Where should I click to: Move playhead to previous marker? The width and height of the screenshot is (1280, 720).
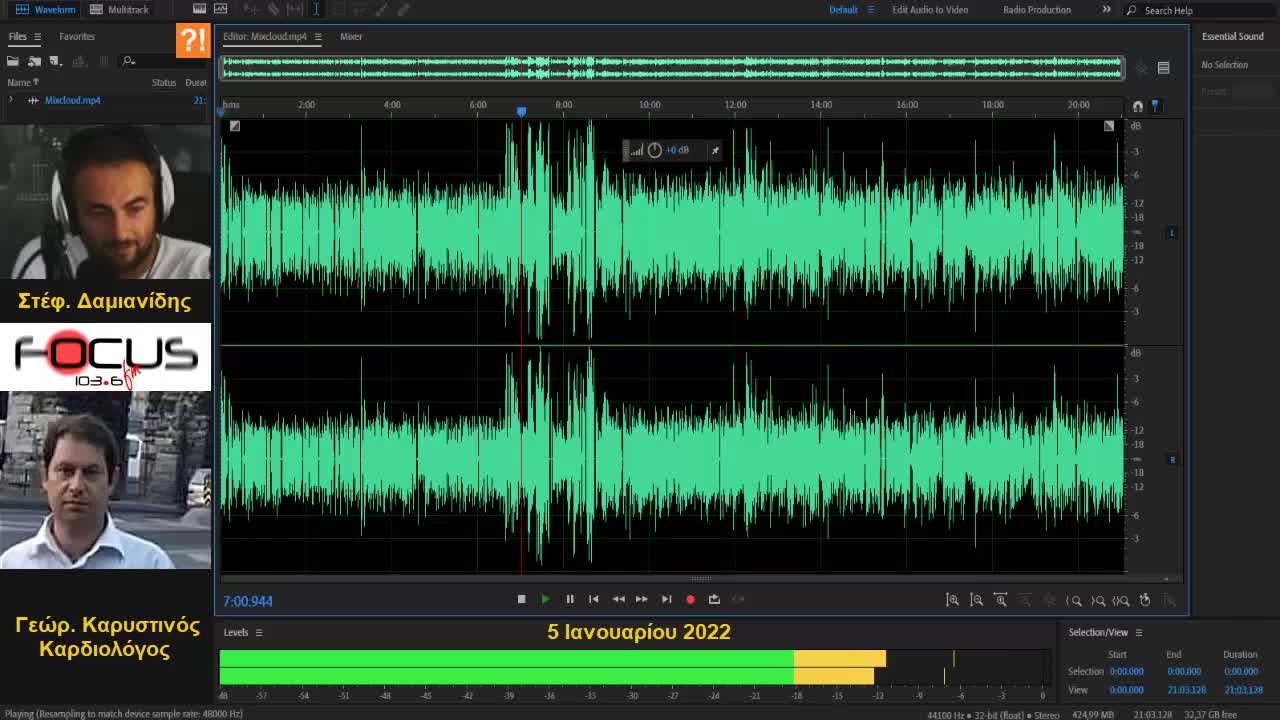coord(594,599)
